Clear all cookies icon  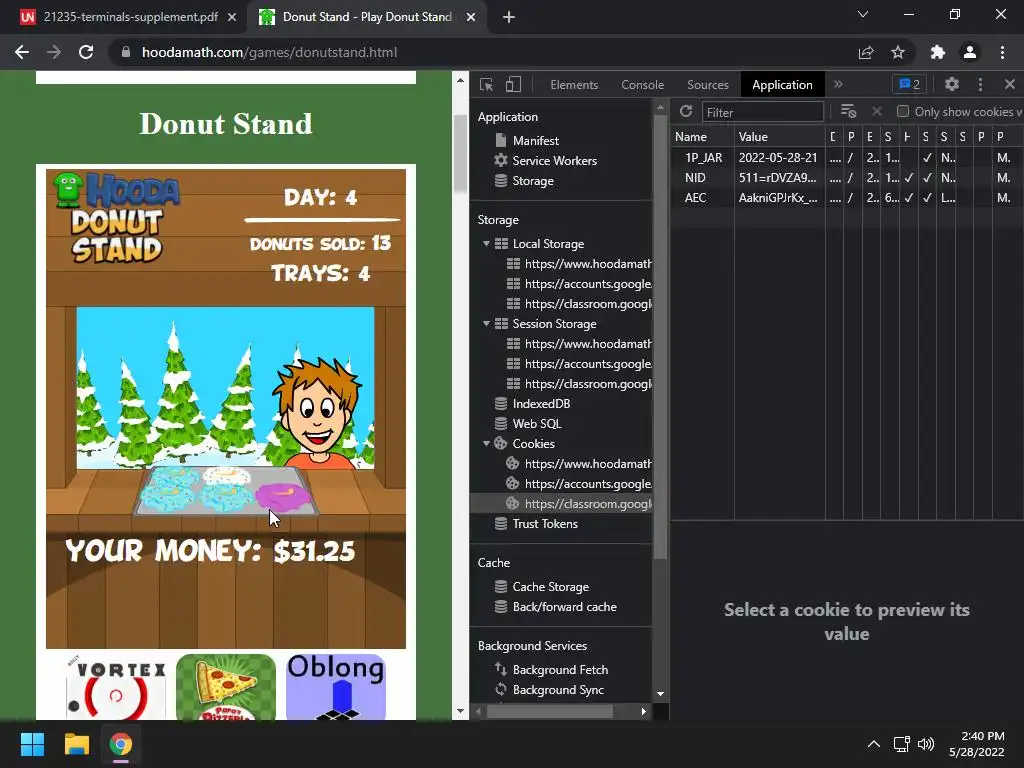pos(848,112)
